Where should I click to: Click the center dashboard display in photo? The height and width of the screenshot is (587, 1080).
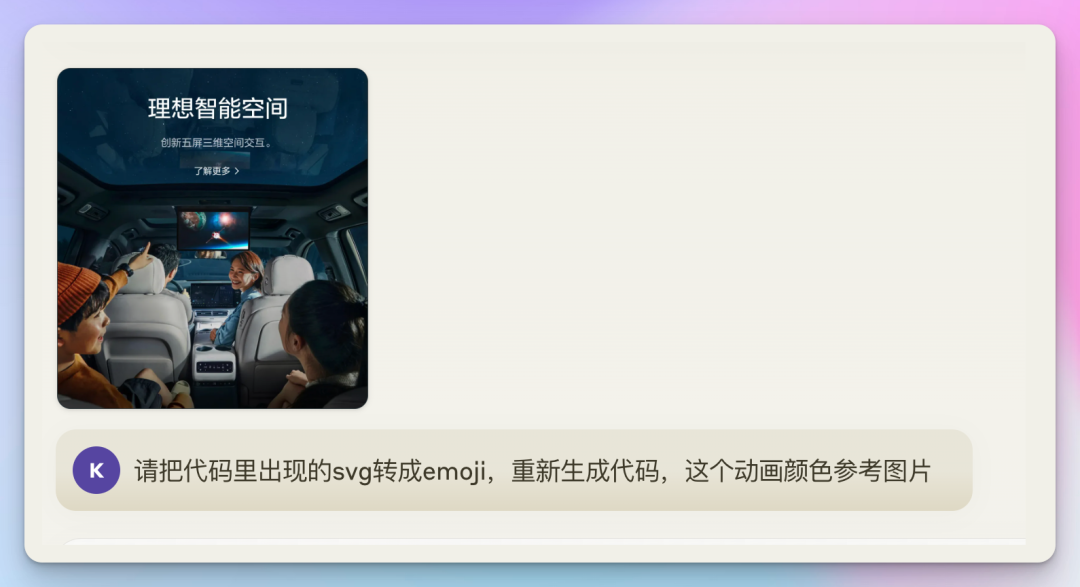[x=215, y=296]
